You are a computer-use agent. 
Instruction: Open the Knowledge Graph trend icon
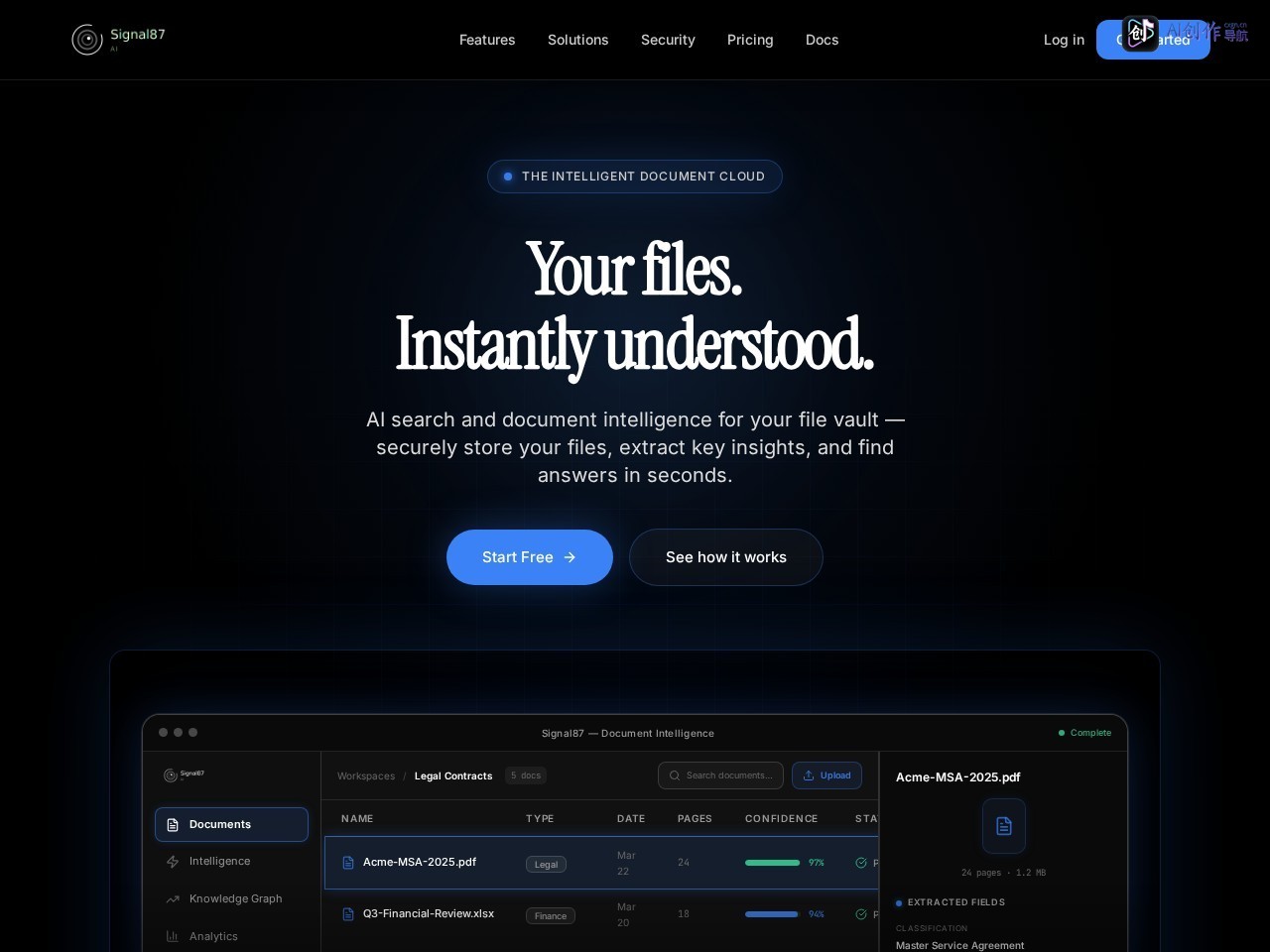point(173,899)
